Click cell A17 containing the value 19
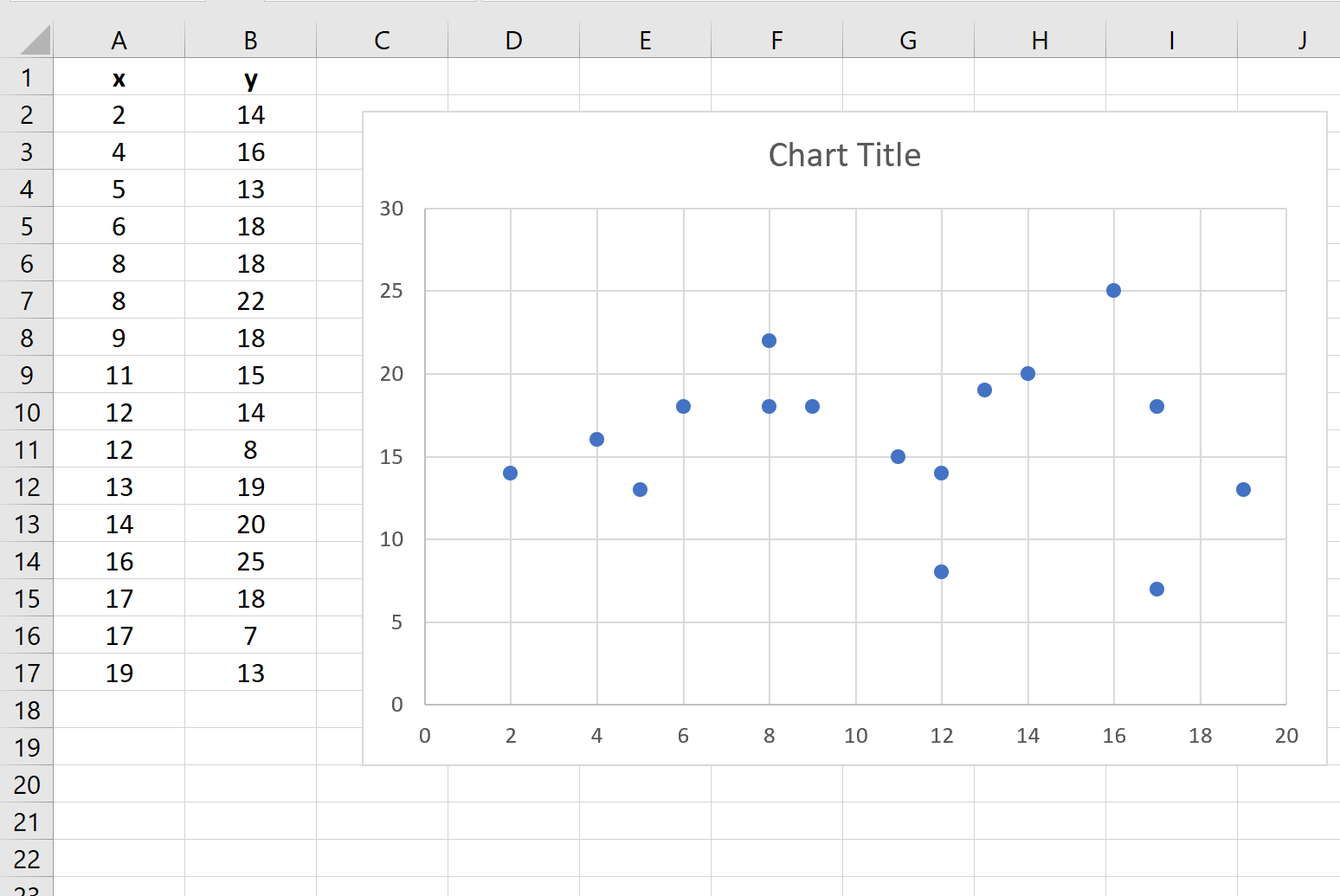 point(119,673)
